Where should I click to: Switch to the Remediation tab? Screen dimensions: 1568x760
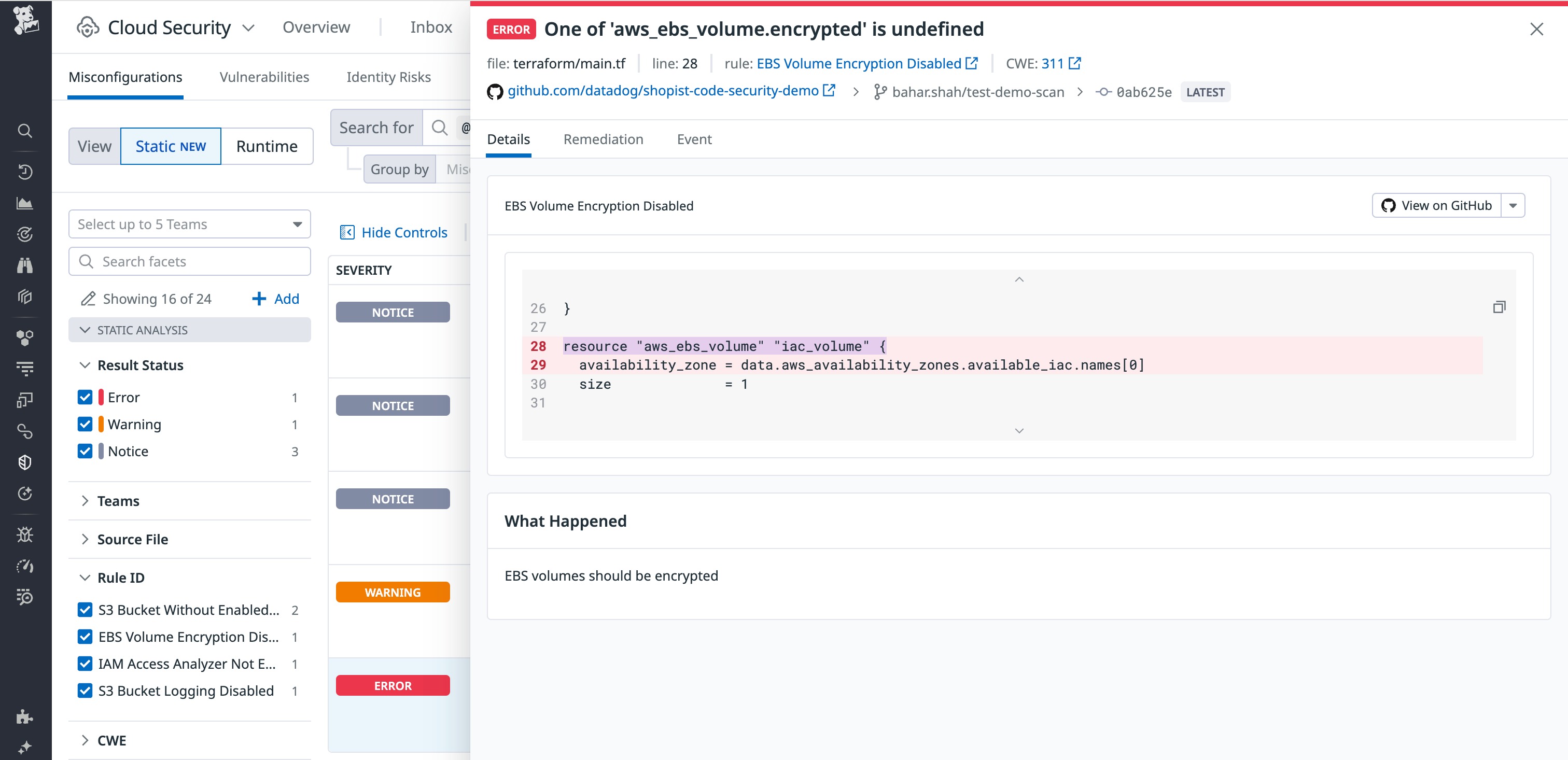pyautogui.click(x=603, y=139)
